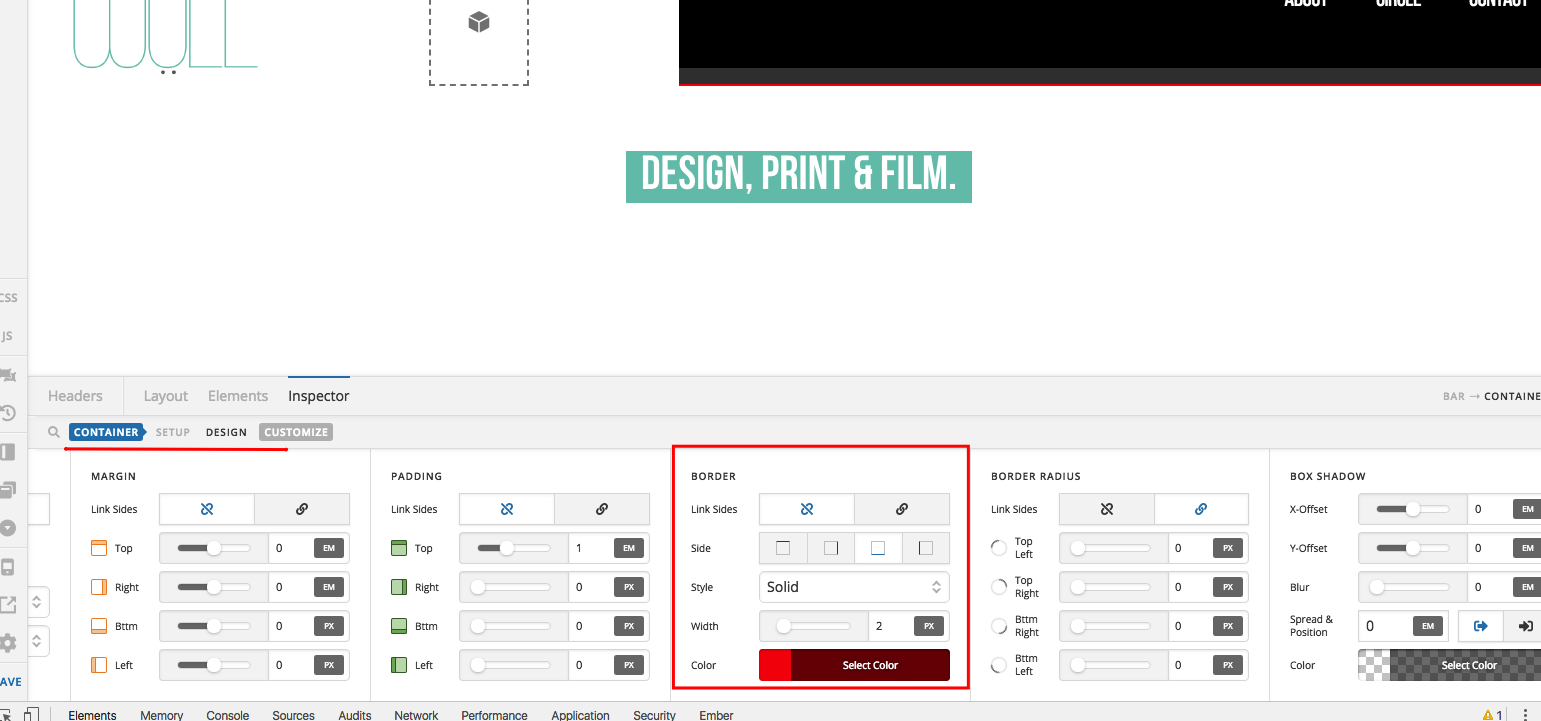Select the top side border icon

point(783,548)
